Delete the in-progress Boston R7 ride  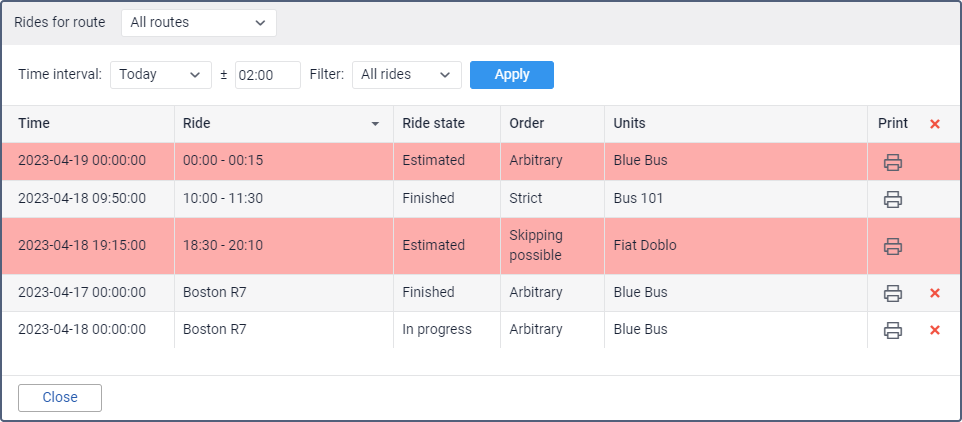[x=934, y=330]
